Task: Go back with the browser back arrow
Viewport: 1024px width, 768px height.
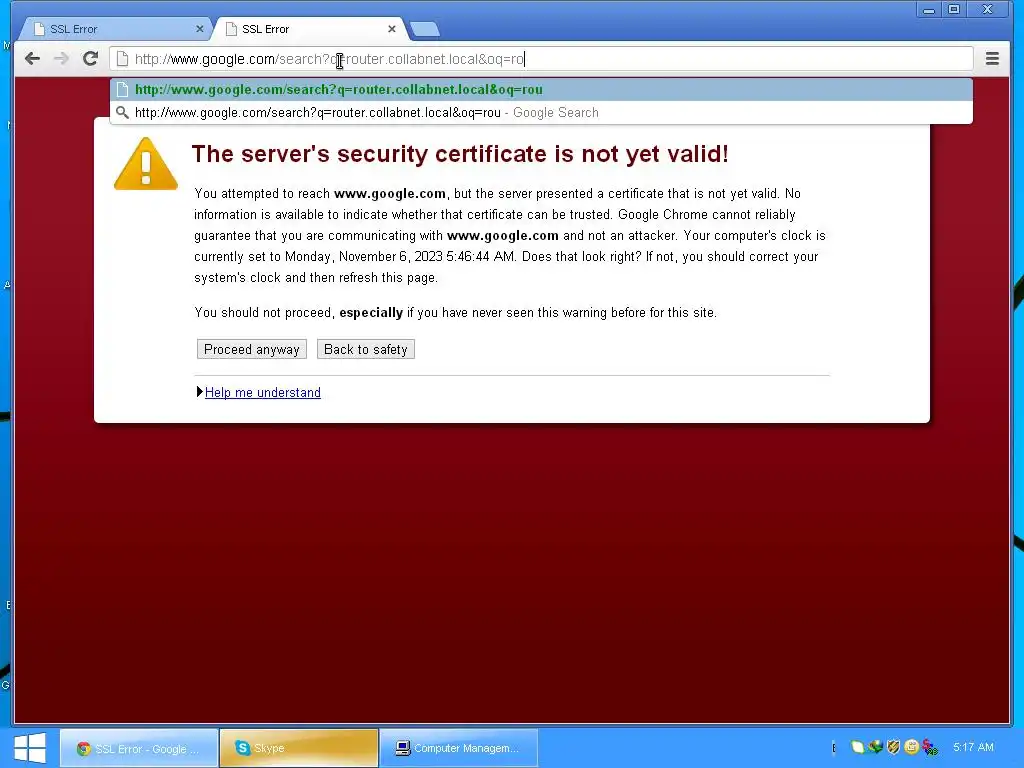Action: pos(33,59)
